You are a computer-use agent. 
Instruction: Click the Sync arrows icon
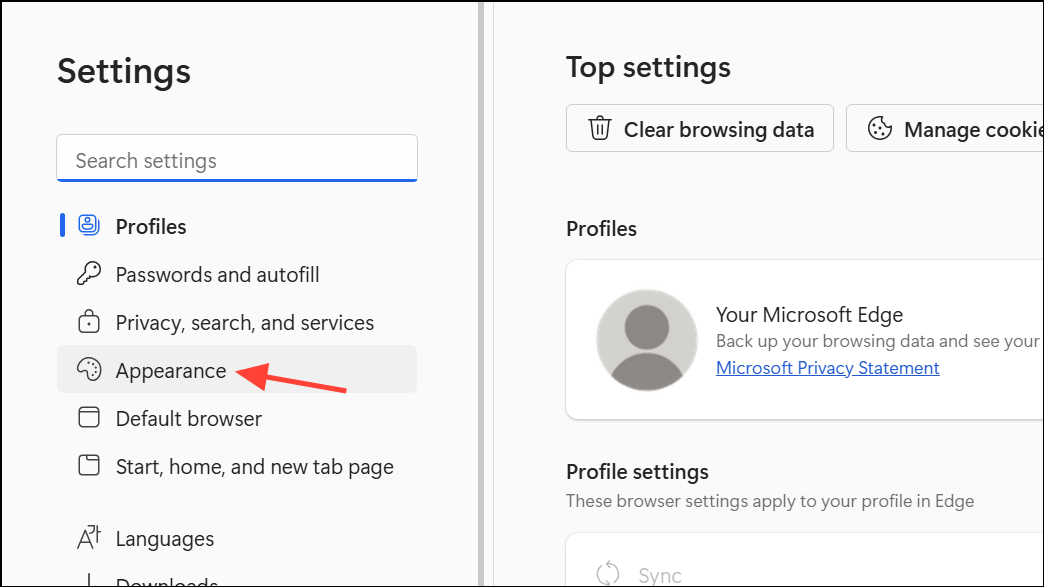(608, 574)
